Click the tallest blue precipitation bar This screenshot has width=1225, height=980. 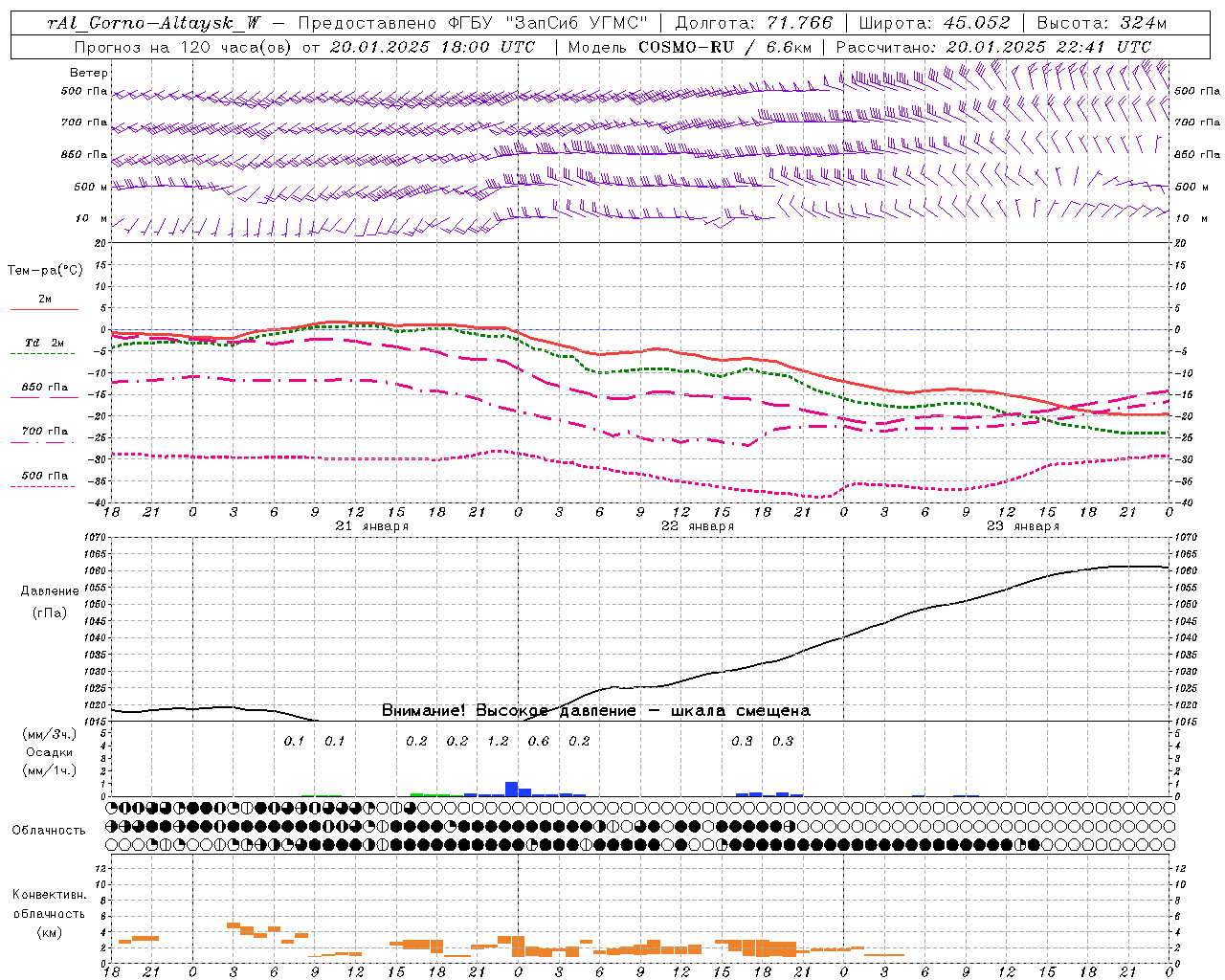511,789
